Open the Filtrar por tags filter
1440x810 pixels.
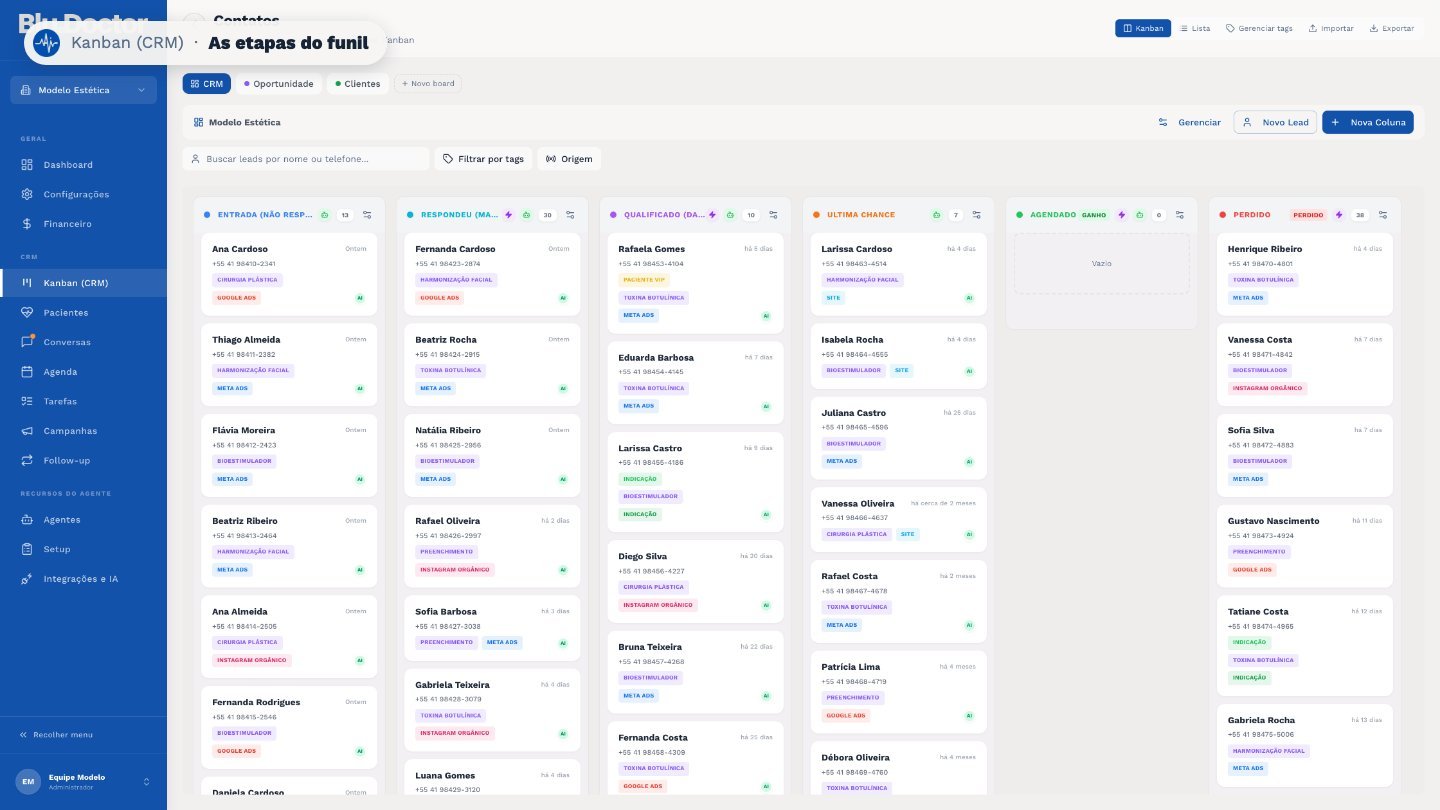(483, 159)
